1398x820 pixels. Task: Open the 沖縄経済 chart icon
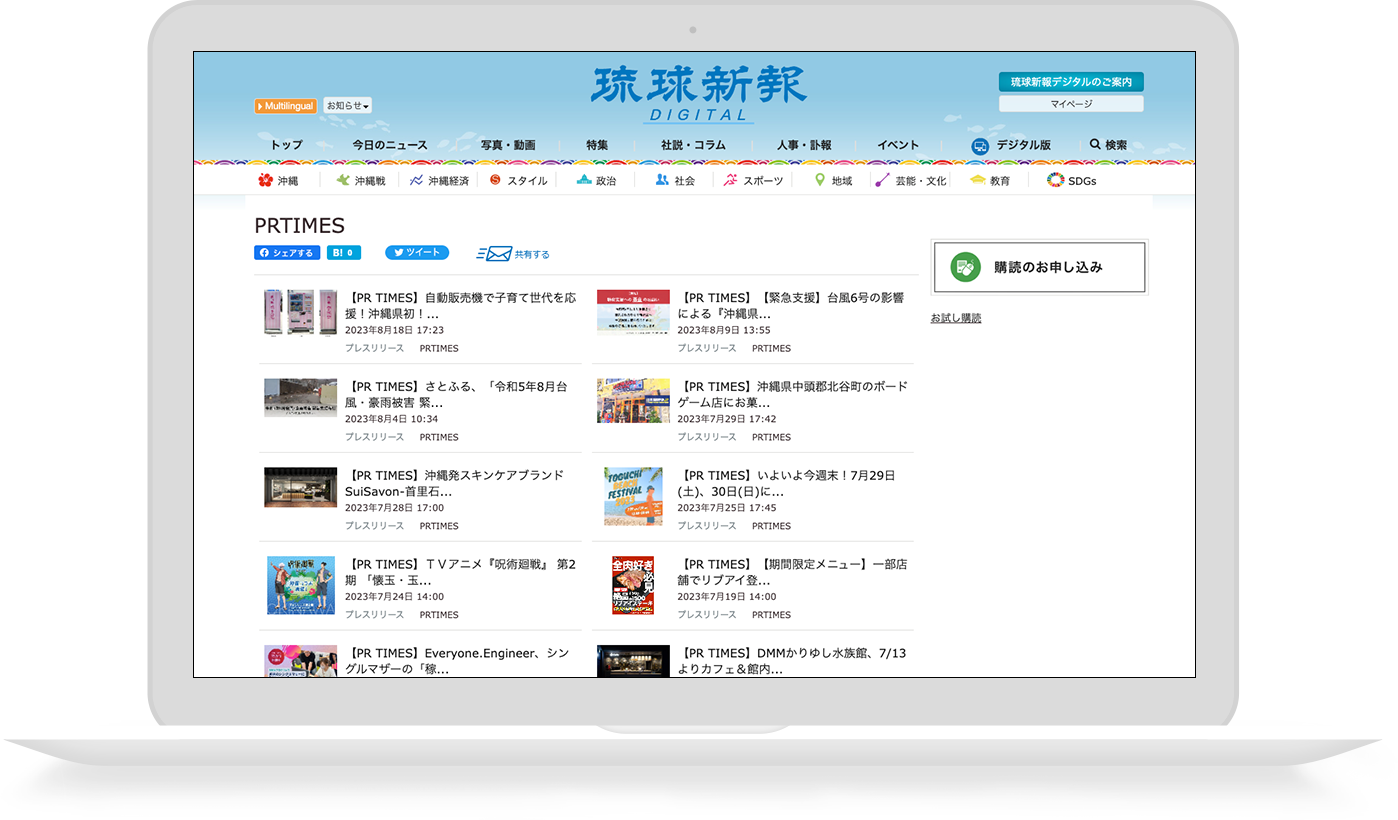point(416,180)
